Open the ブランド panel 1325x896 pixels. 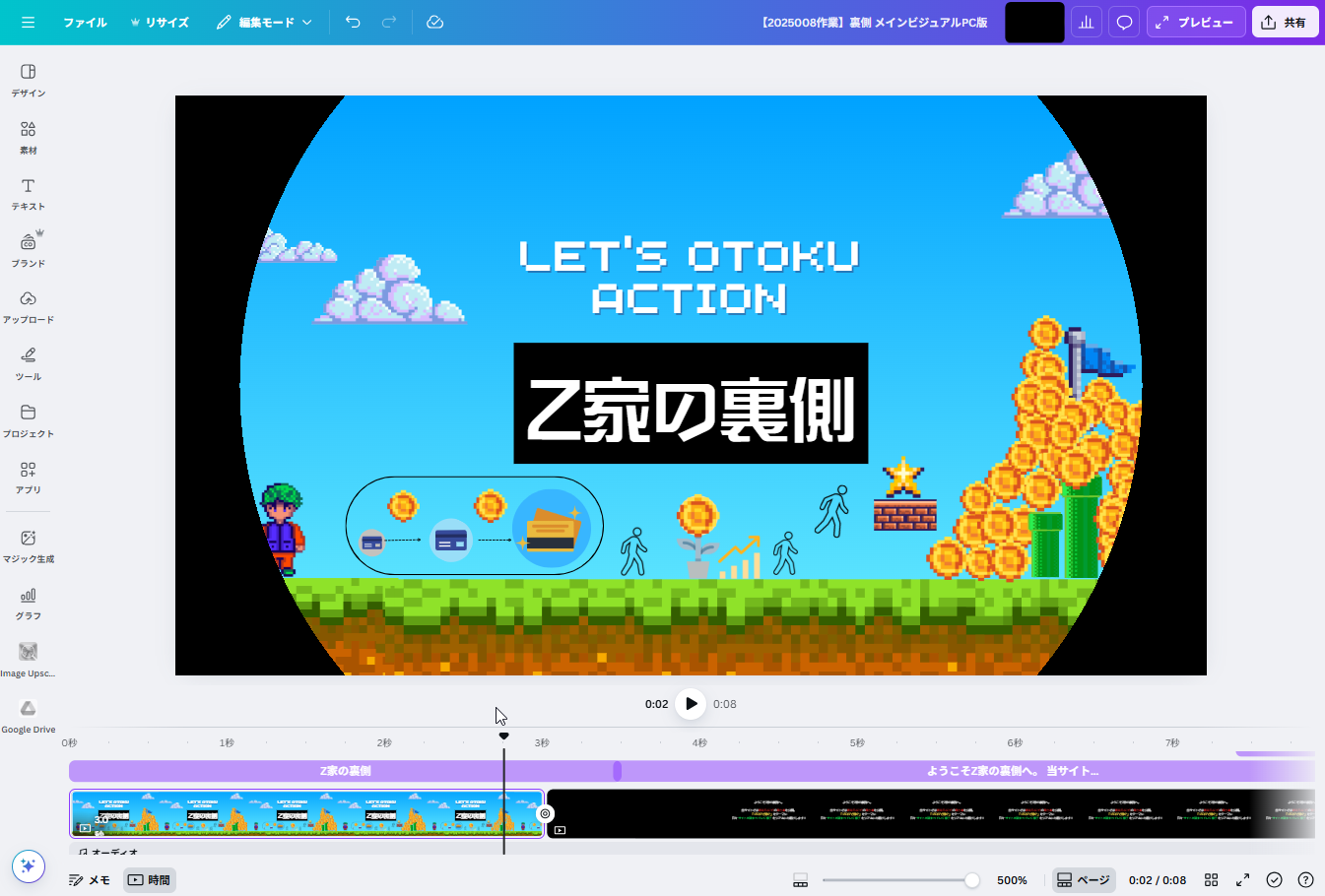29,250
